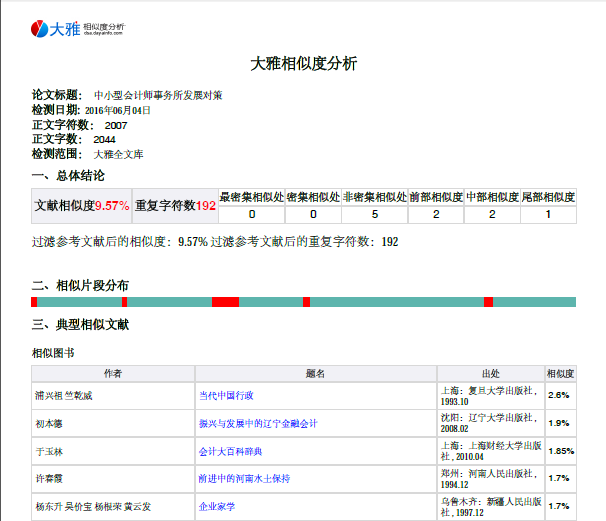The image size is (606, 521).
Task: Select the character count value 2007
Action: coord(116,125)
